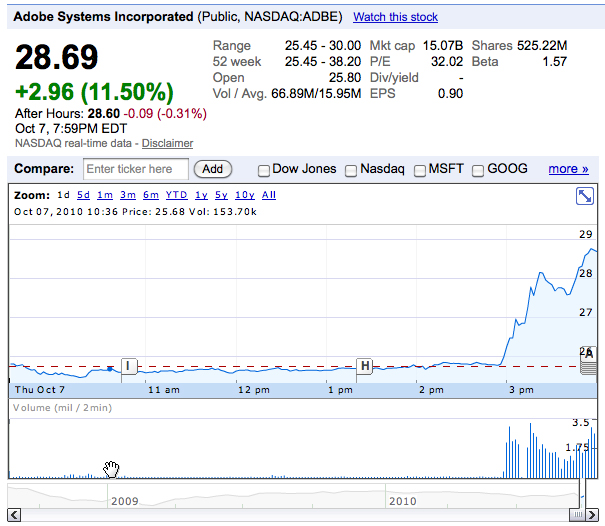Image resolution: width=605 pixels, height=526 pixels.
Task: Click the blue data point on price line
Action: point(110,369)
